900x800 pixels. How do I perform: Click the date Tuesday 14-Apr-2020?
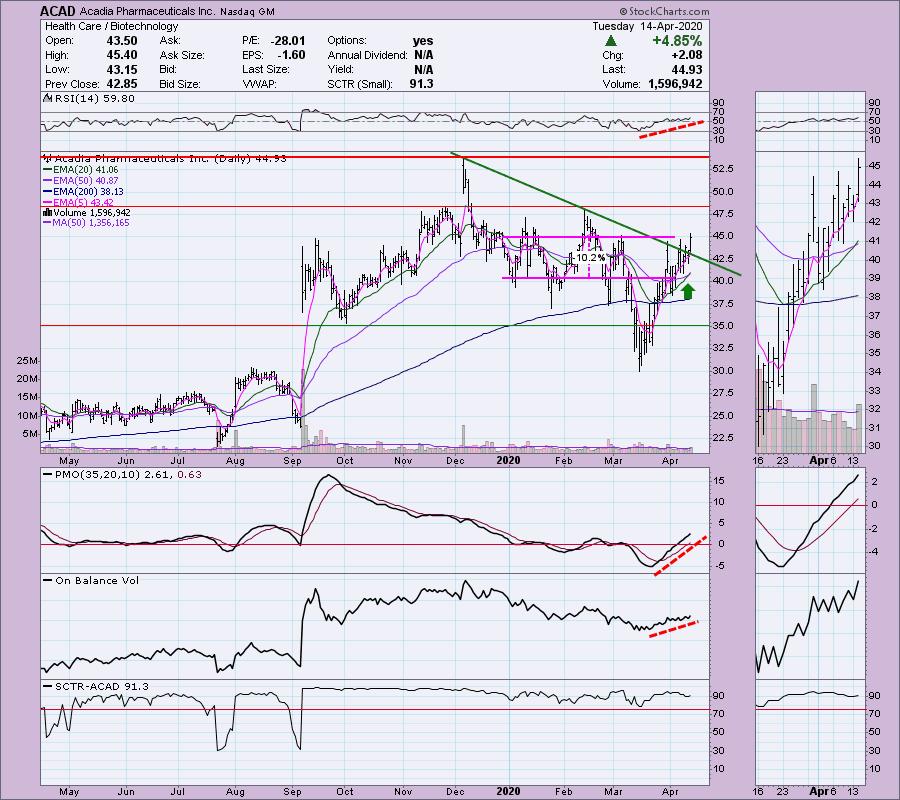point(647,26)
